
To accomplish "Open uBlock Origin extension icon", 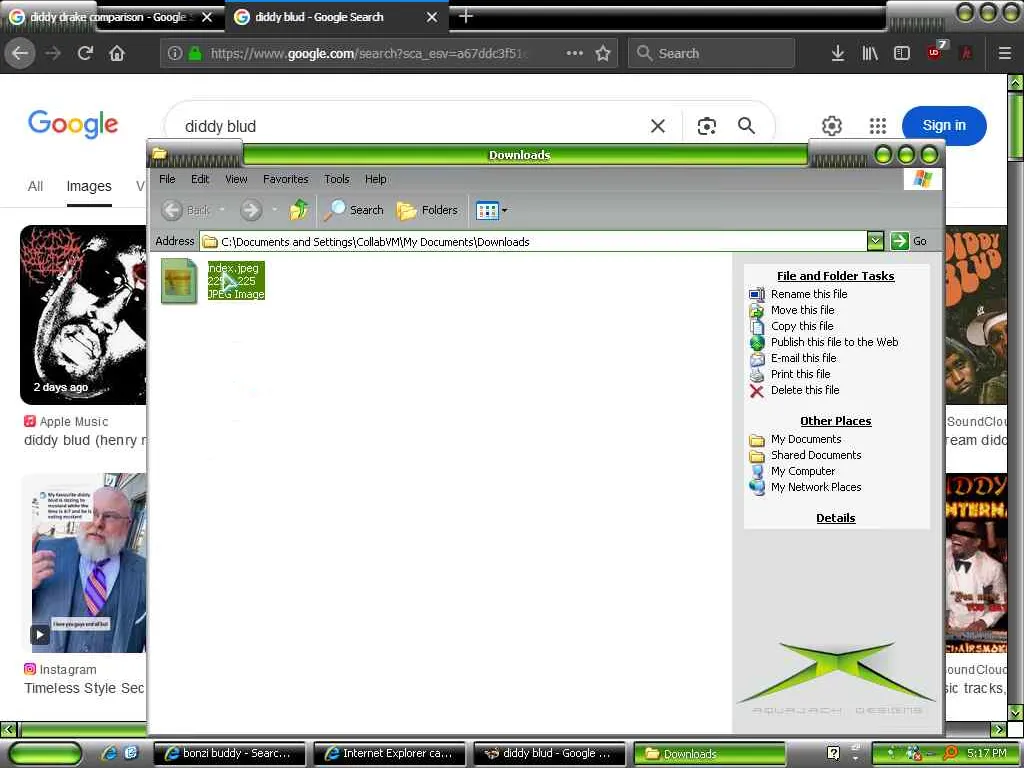I will tap(935, 52).
